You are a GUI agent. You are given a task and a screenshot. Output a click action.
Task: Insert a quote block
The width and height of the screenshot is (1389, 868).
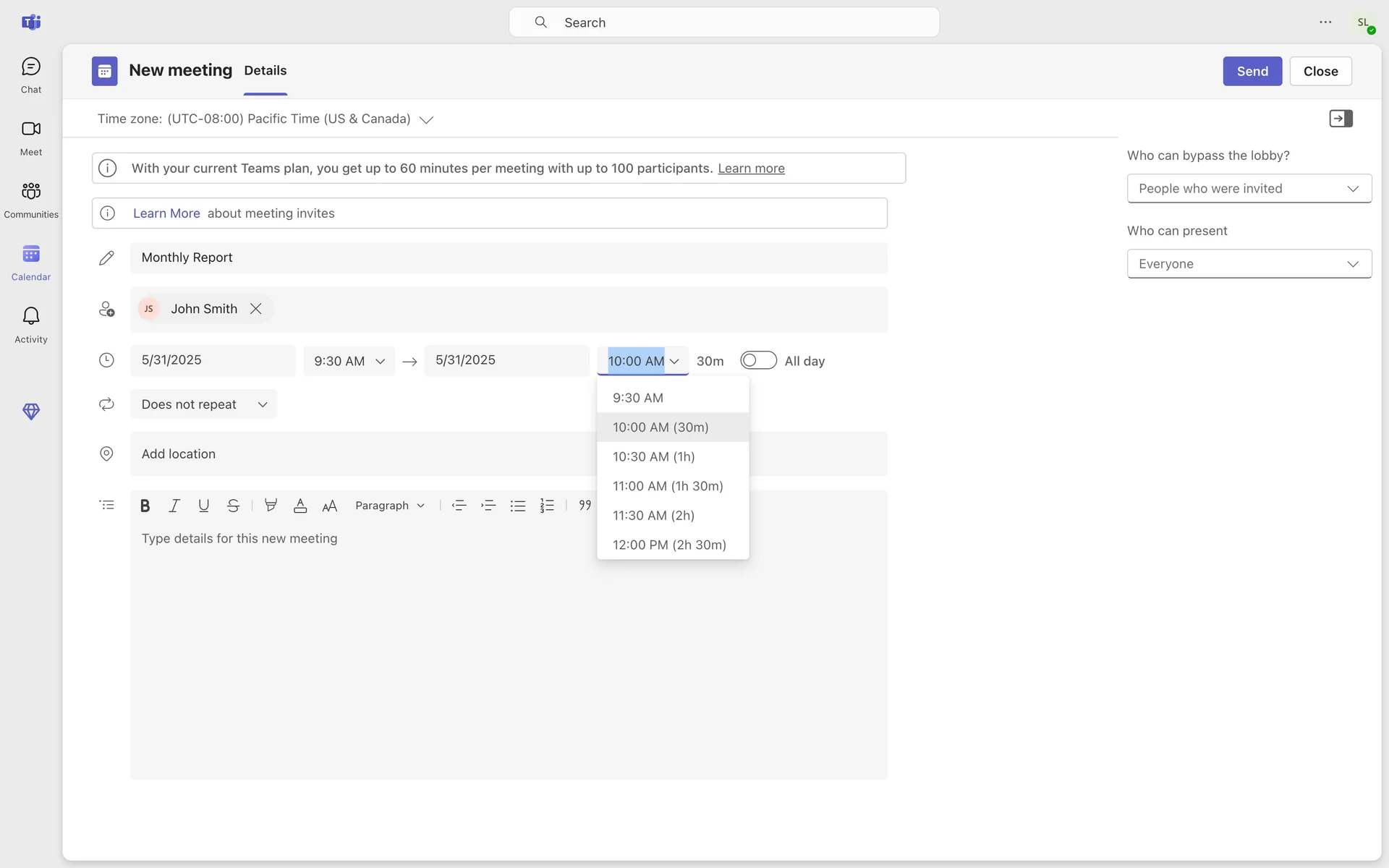point(585,506)
